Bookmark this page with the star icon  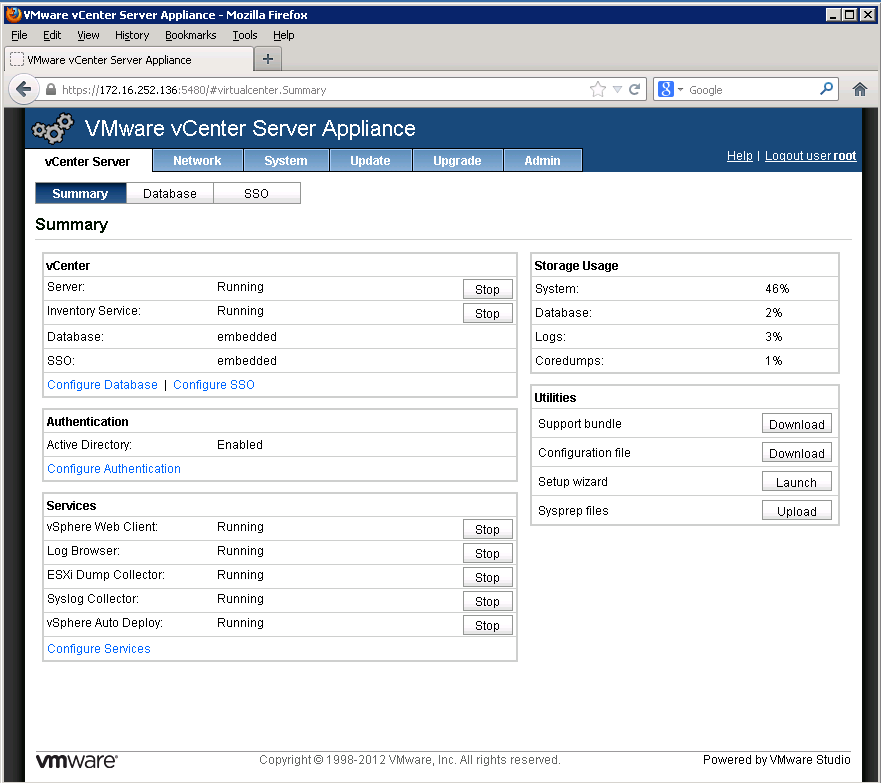(x=598, y=89)
